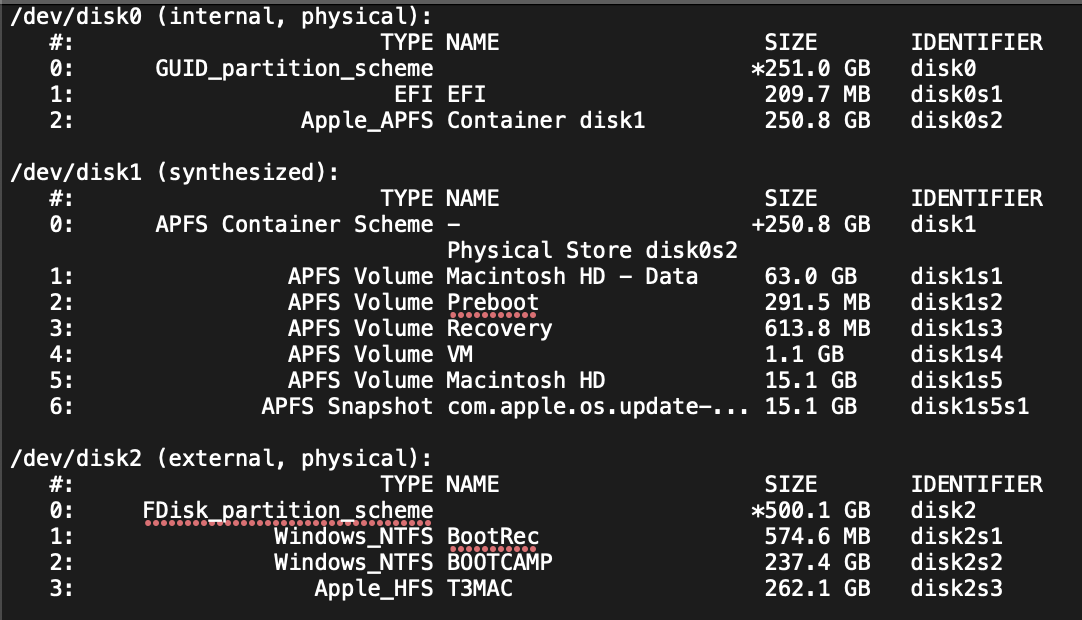Select the "GUID_partition_scheme" type text
The width and height of the screenshot is (1082, 620).
(x=295, y=68)
